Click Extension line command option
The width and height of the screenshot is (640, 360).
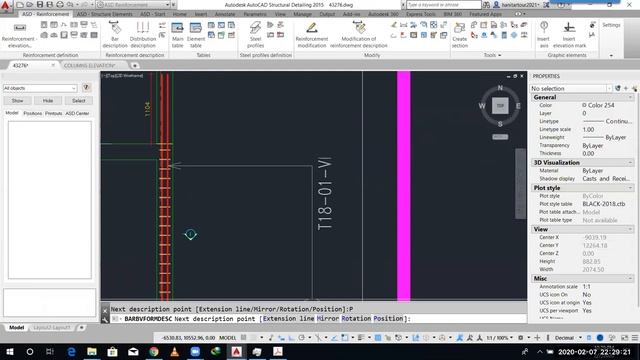pos(289,318)
